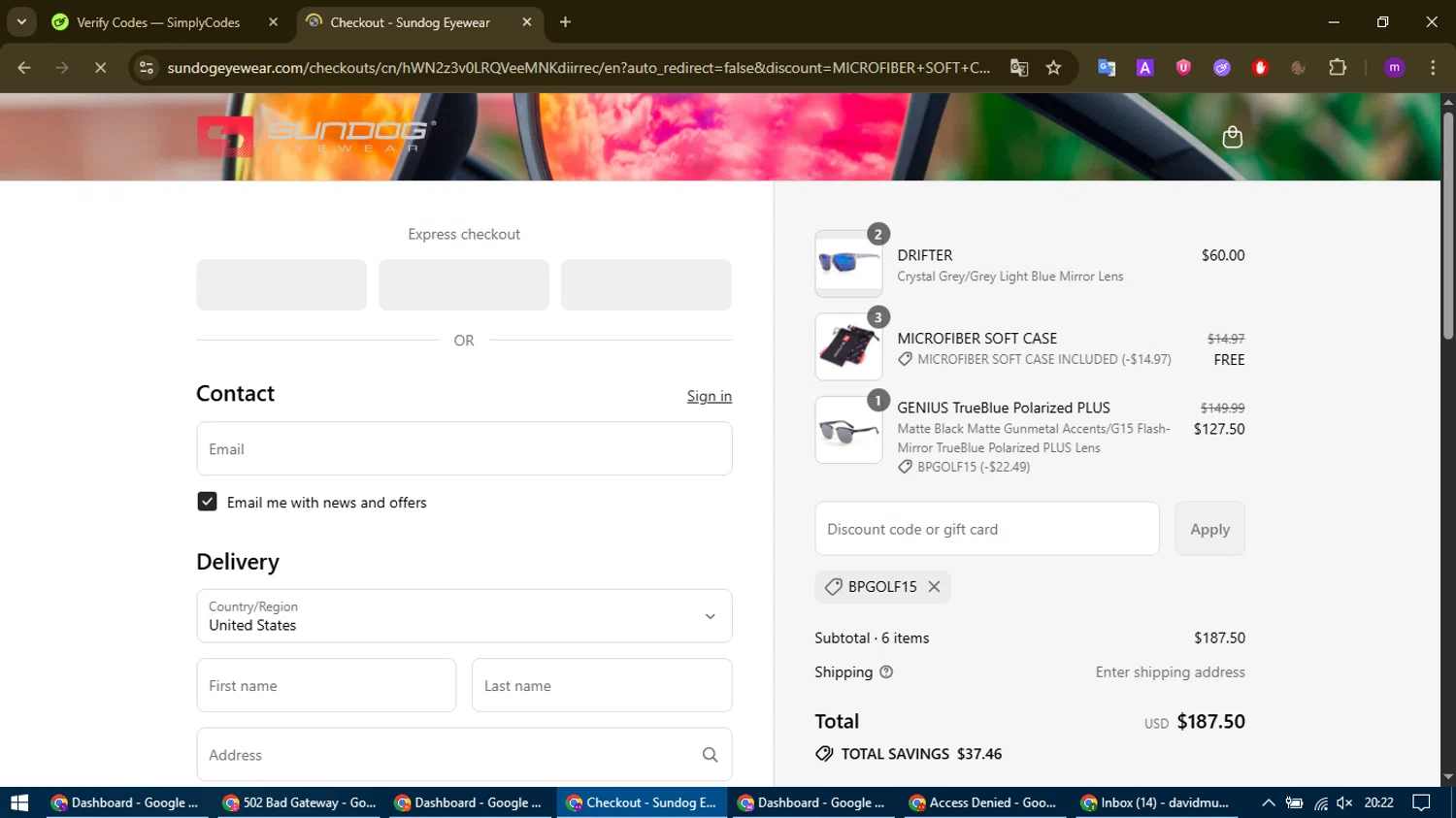Open the Windows Start menu
1456x818 pixels.
click(19, 802)
